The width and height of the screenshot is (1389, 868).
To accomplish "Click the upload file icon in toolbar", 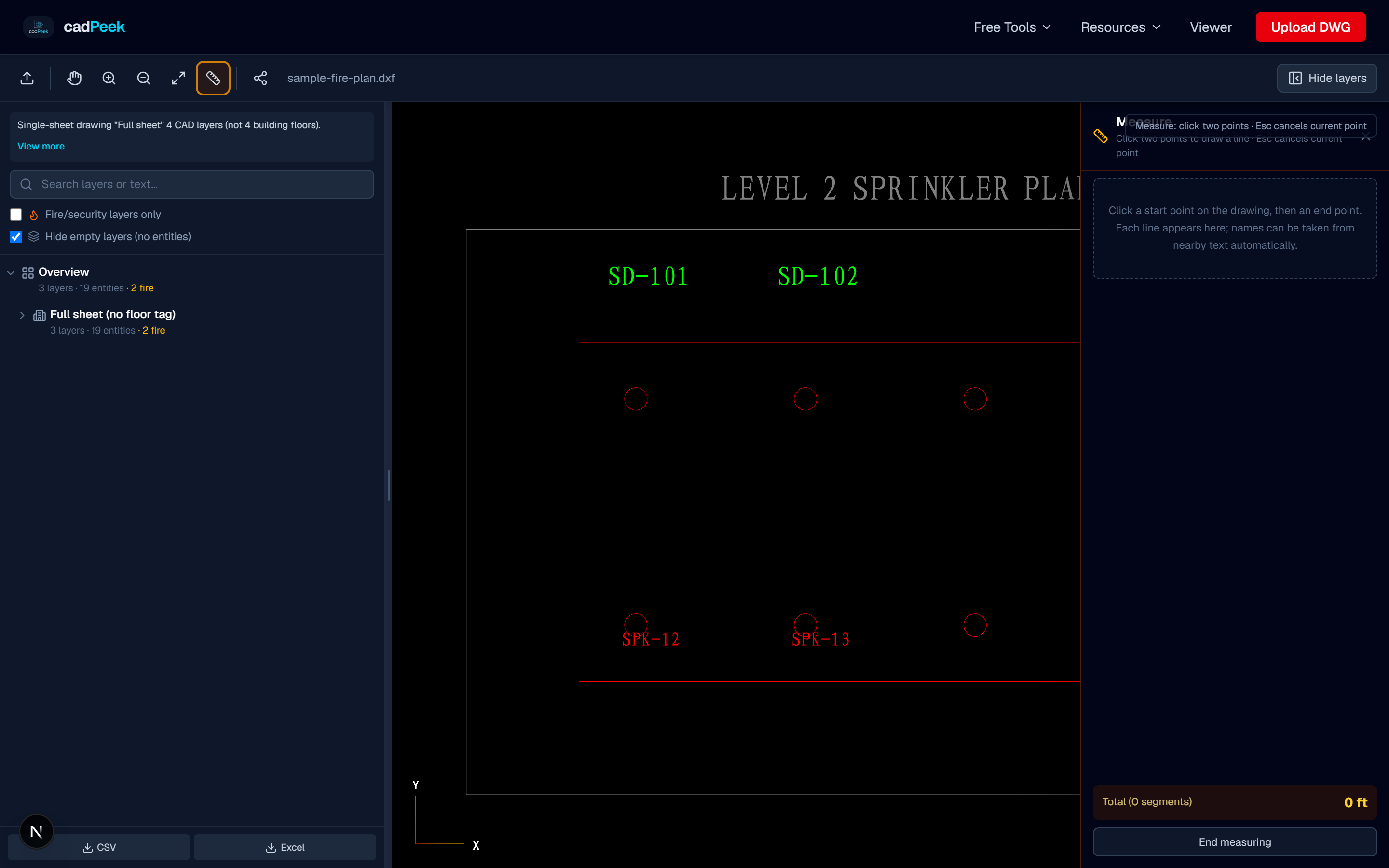I will click(x=27, y=78).
